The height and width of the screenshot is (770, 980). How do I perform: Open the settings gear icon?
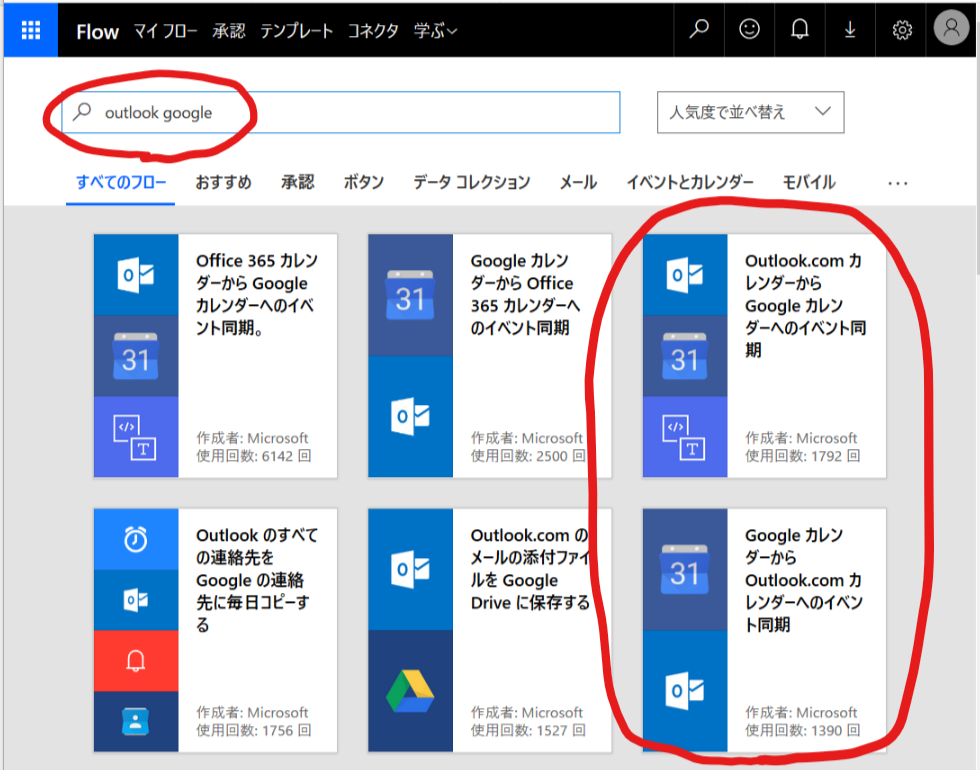[x=901, y=29]
